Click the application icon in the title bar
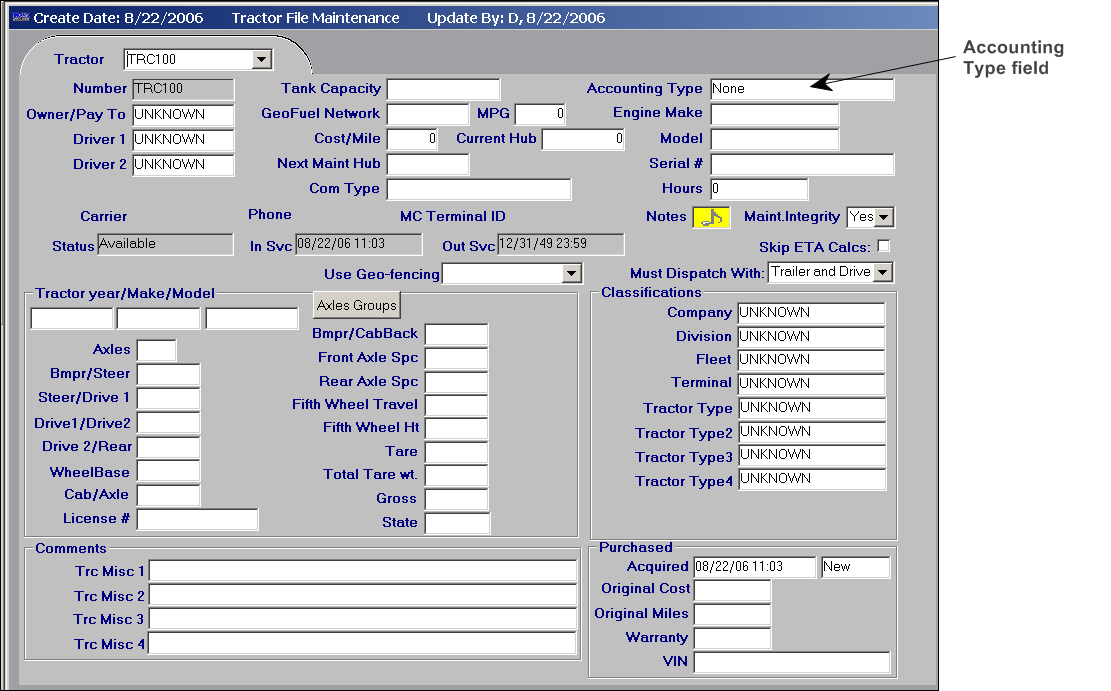1111x691 pixels. point(21,17)
